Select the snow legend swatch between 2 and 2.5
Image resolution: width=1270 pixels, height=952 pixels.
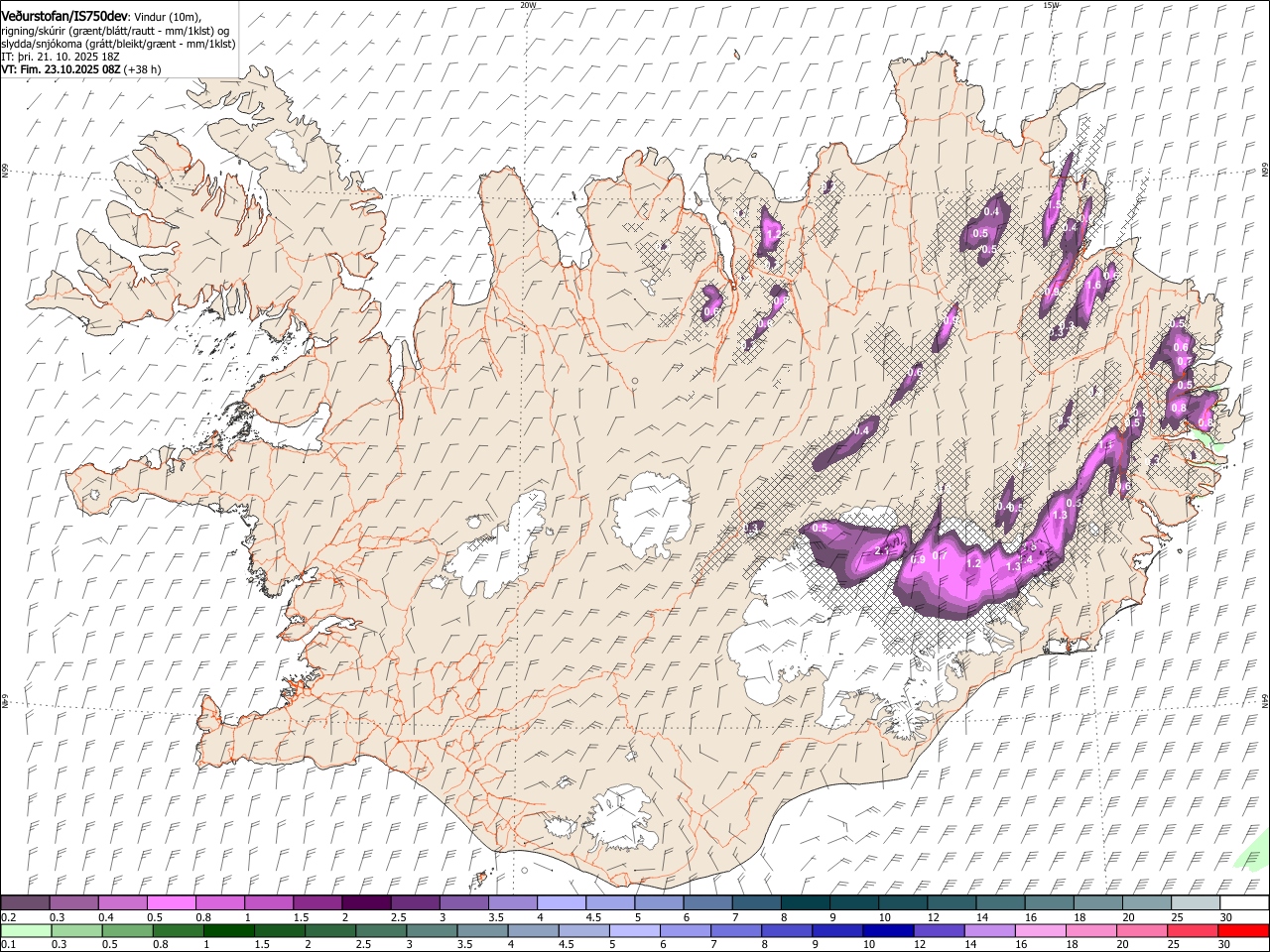point(365,903)
